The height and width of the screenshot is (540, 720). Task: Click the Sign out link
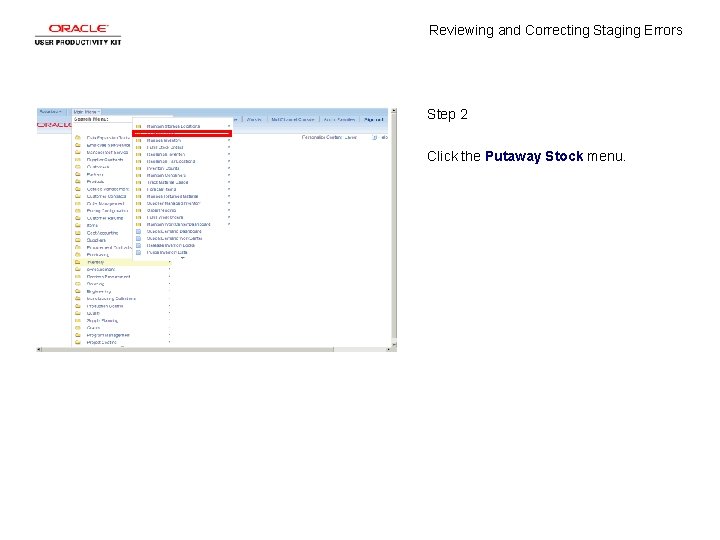(x=373, y=119)
